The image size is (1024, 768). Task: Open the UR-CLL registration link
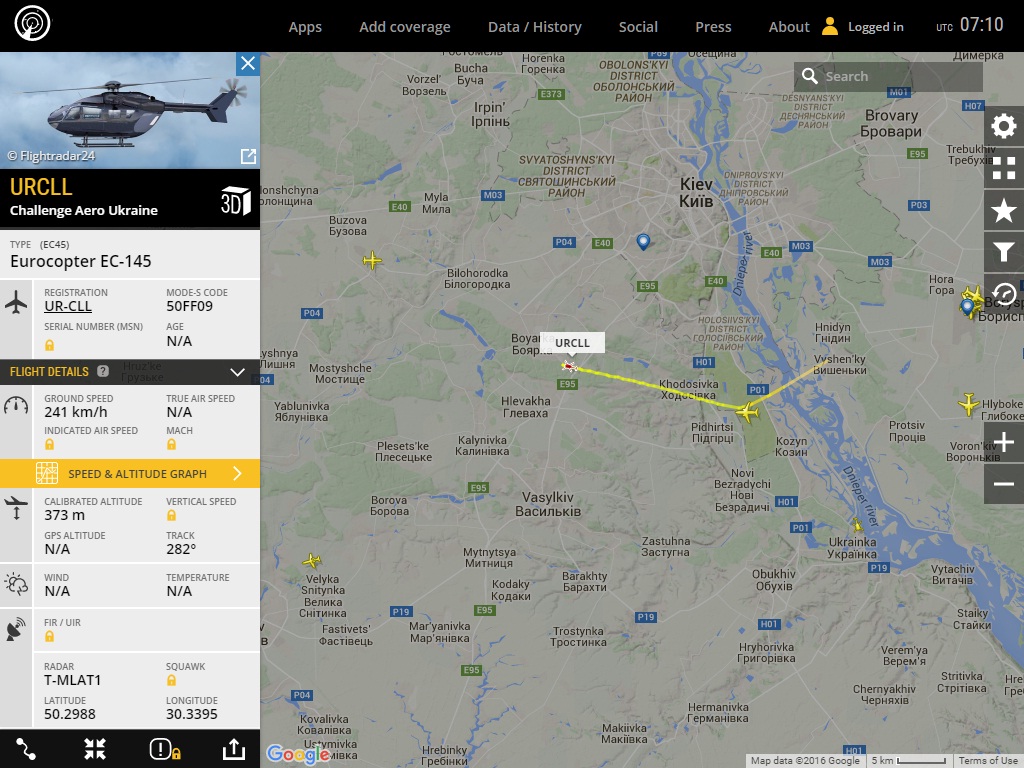(68, 306)
